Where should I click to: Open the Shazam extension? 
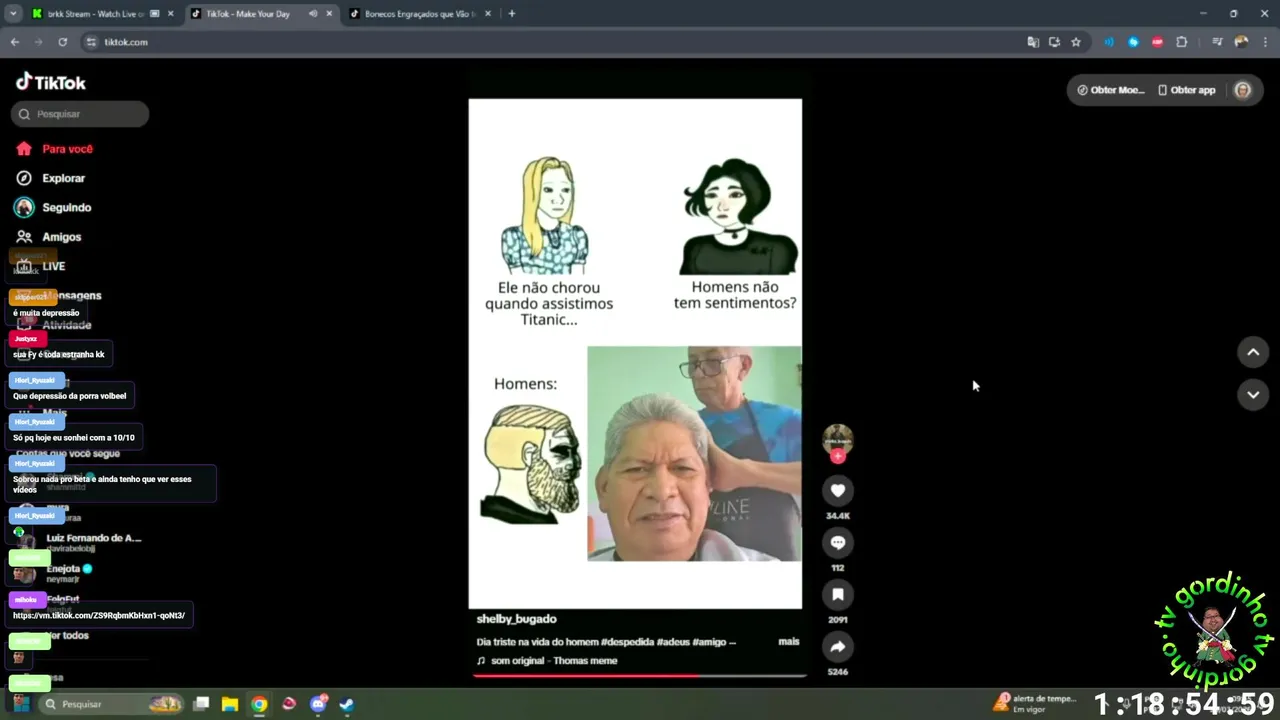[1133, 42]
